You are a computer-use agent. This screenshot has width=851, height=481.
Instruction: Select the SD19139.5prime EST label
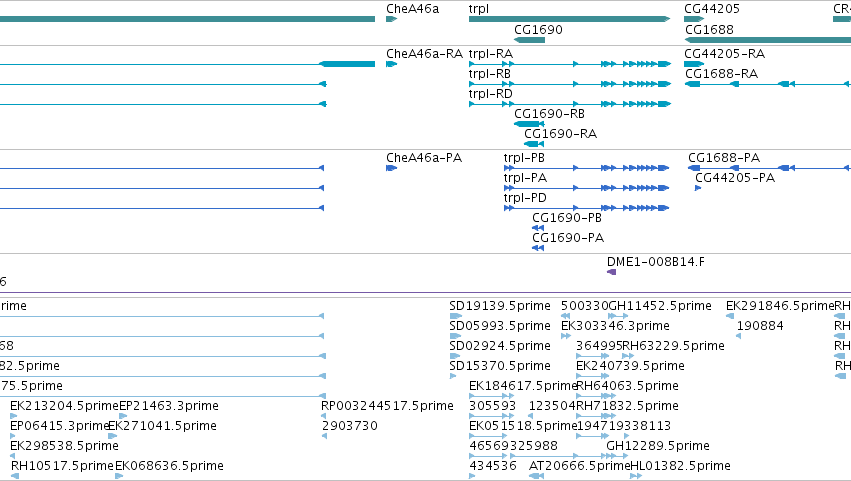coord(500,306)
